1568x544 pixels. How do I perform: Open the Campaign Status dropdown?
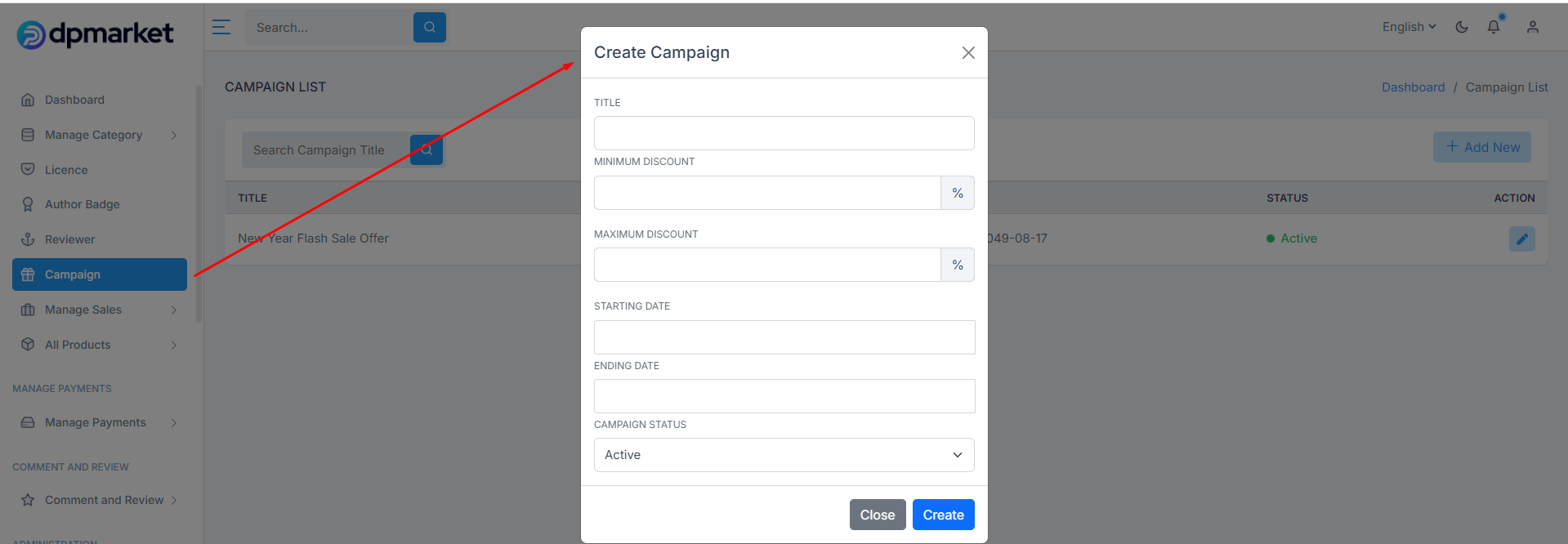(784, 455)
